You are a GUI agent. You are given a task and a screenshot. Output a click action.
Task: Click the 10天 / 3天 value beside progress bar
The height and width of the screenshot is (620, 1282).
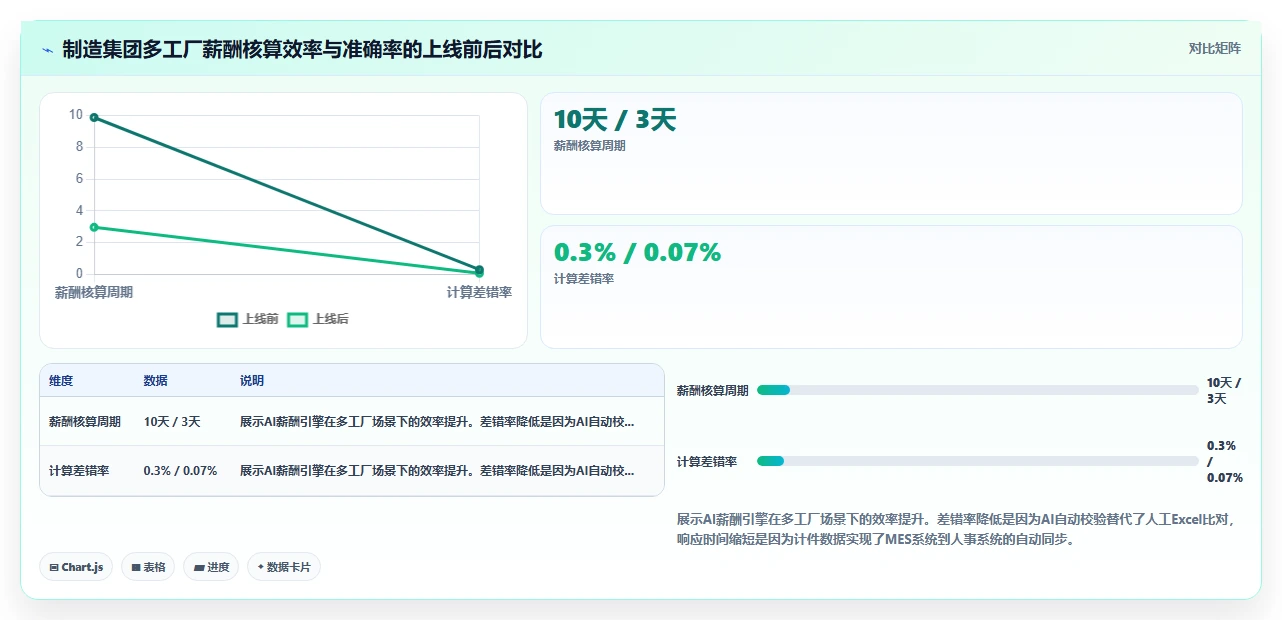tap(1223, 391)
